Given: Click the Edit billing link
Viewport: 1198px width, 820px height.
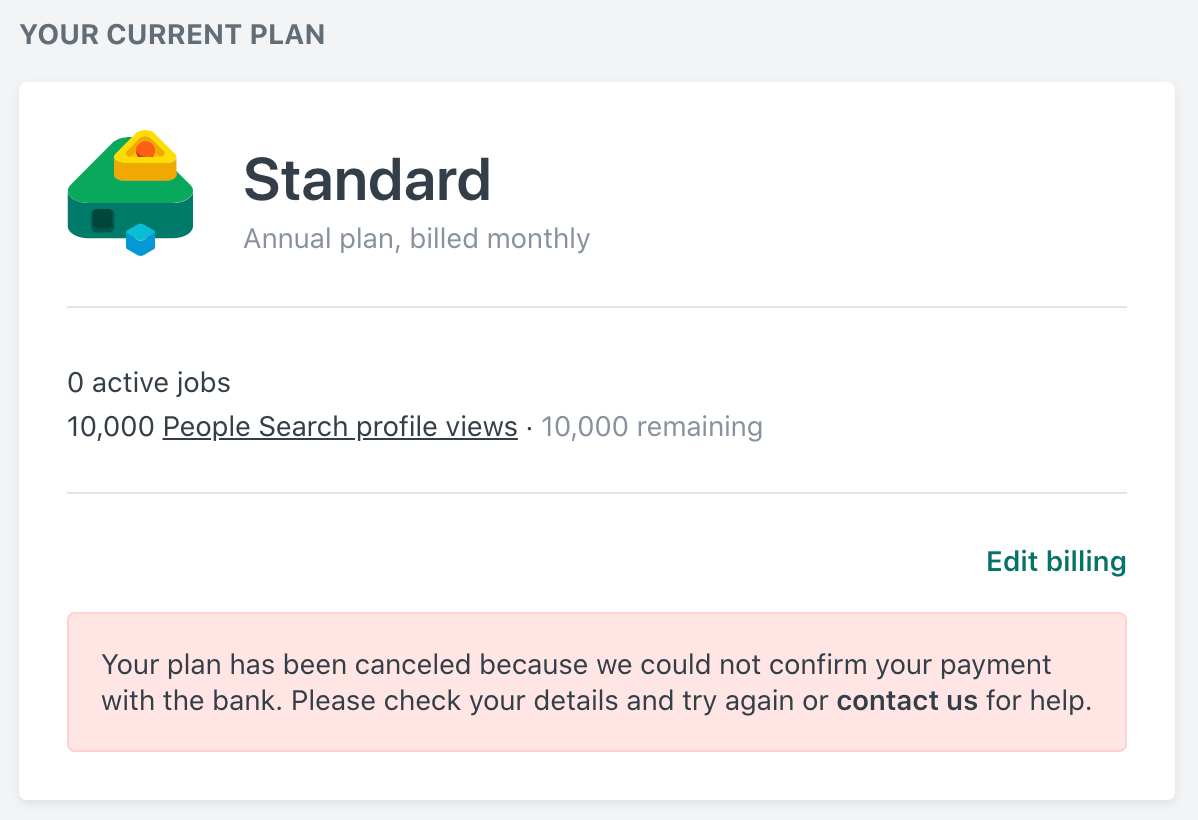Looking at the screenshot, I should pos(1055,561).
